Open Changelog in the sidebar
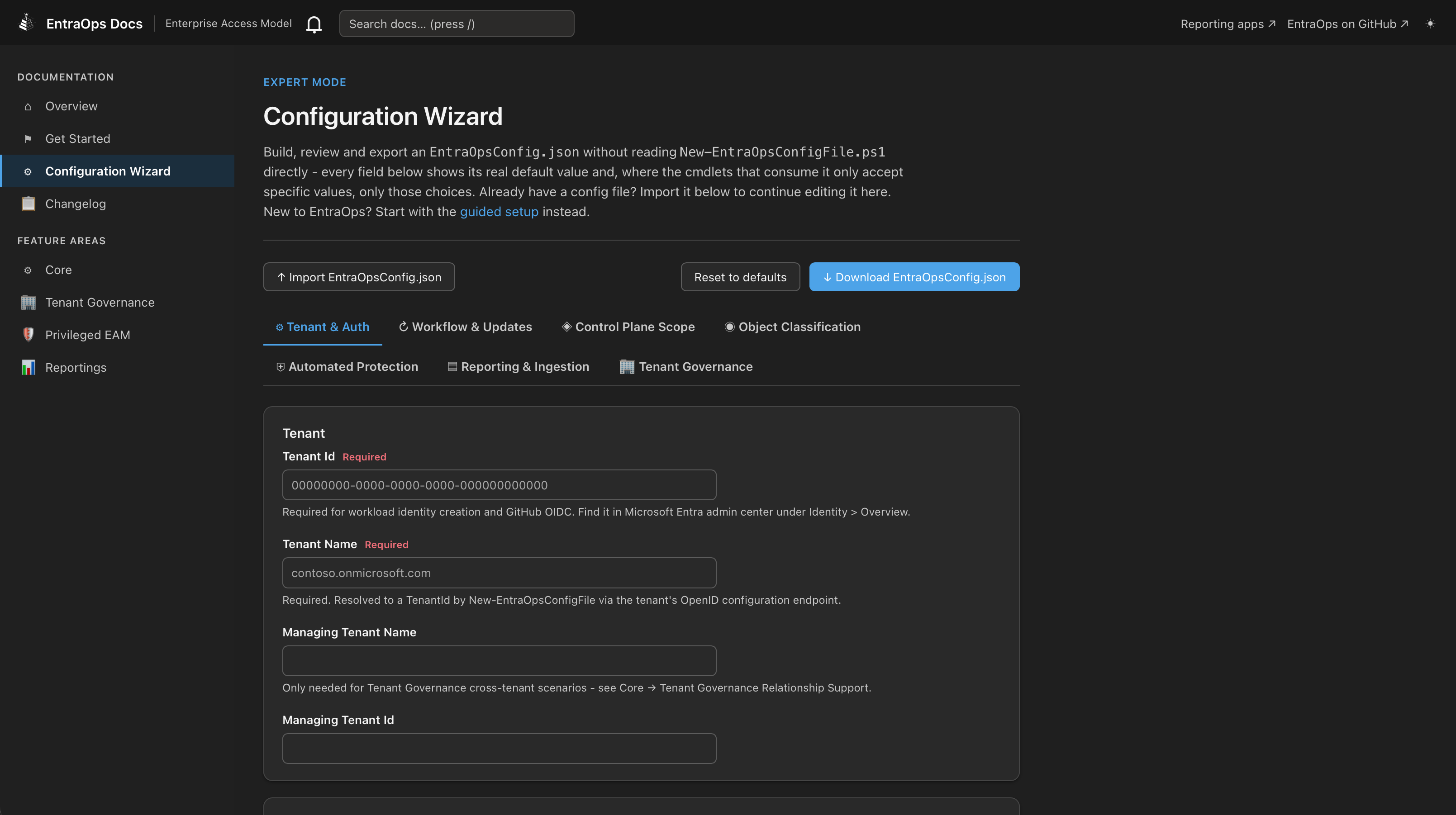1456x815 pixels. [118, 204]
